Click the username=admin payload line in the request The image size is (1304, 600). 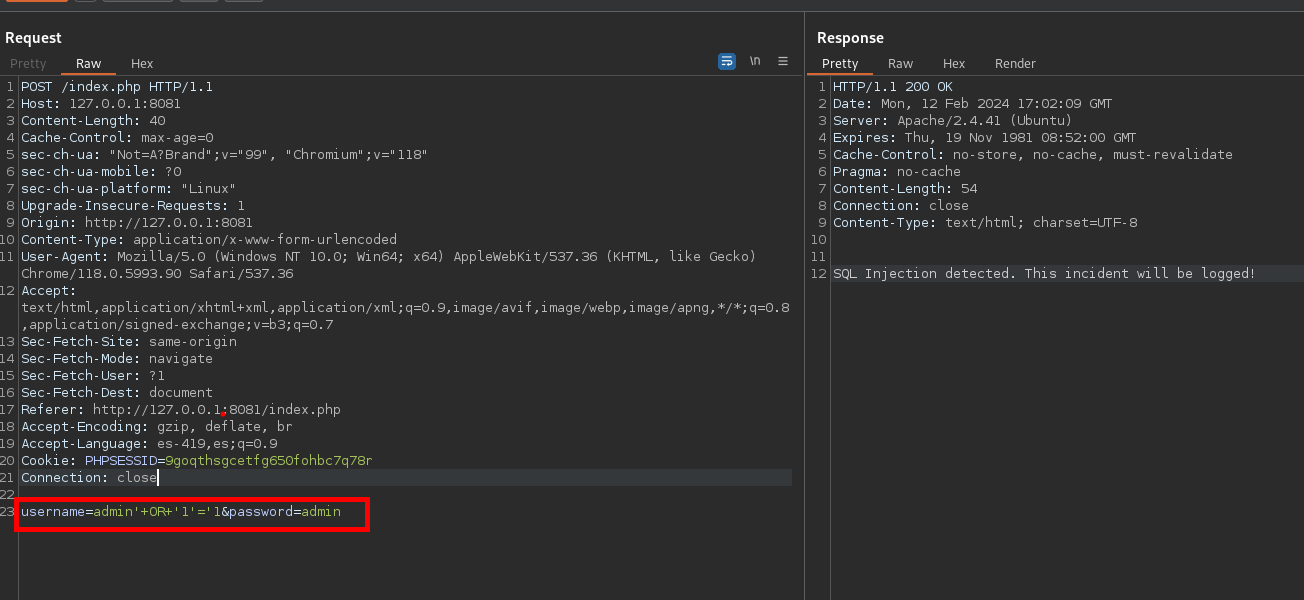click(180, 512)
